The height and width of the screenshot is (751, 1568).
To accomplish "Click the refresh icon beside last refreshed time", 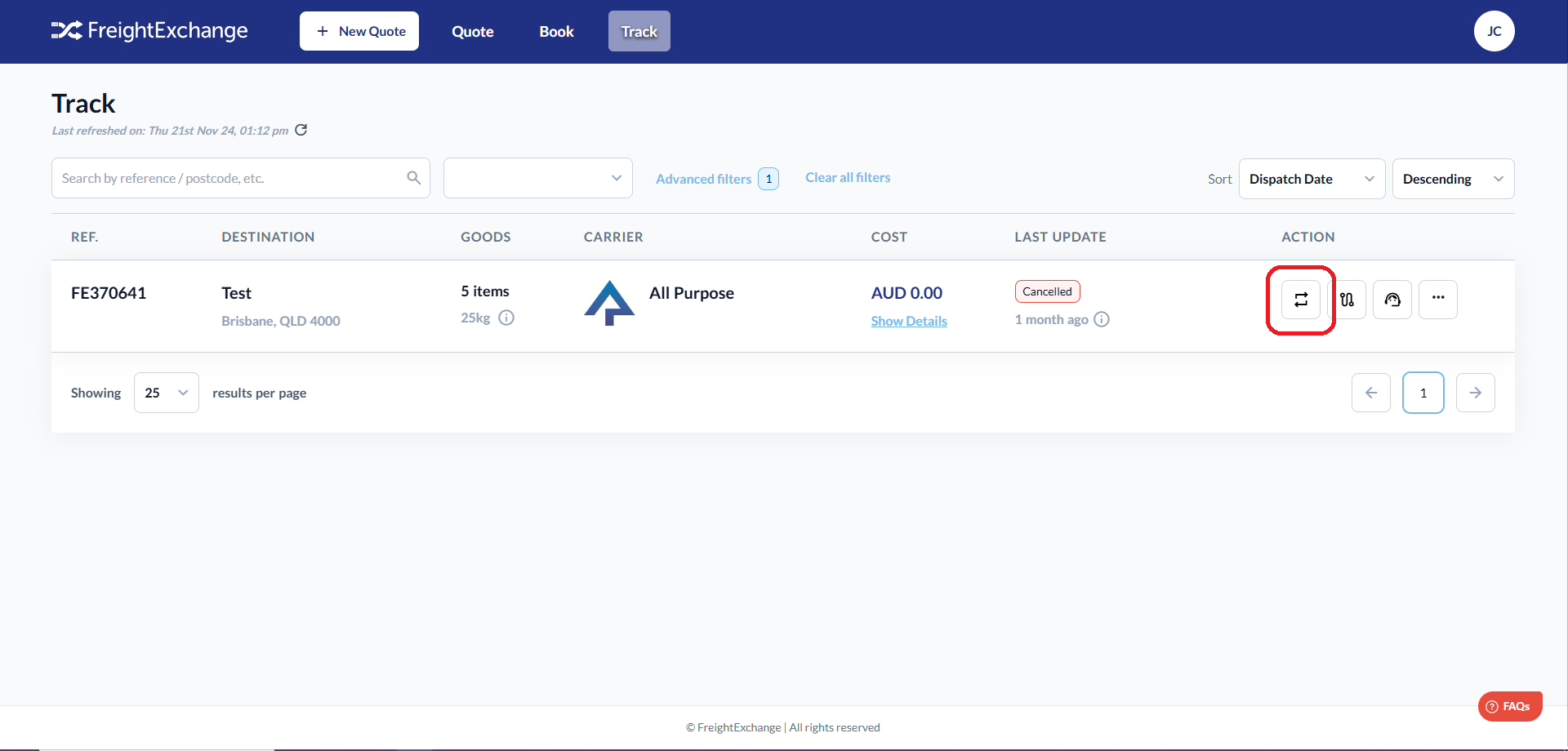I will (301, 130).
